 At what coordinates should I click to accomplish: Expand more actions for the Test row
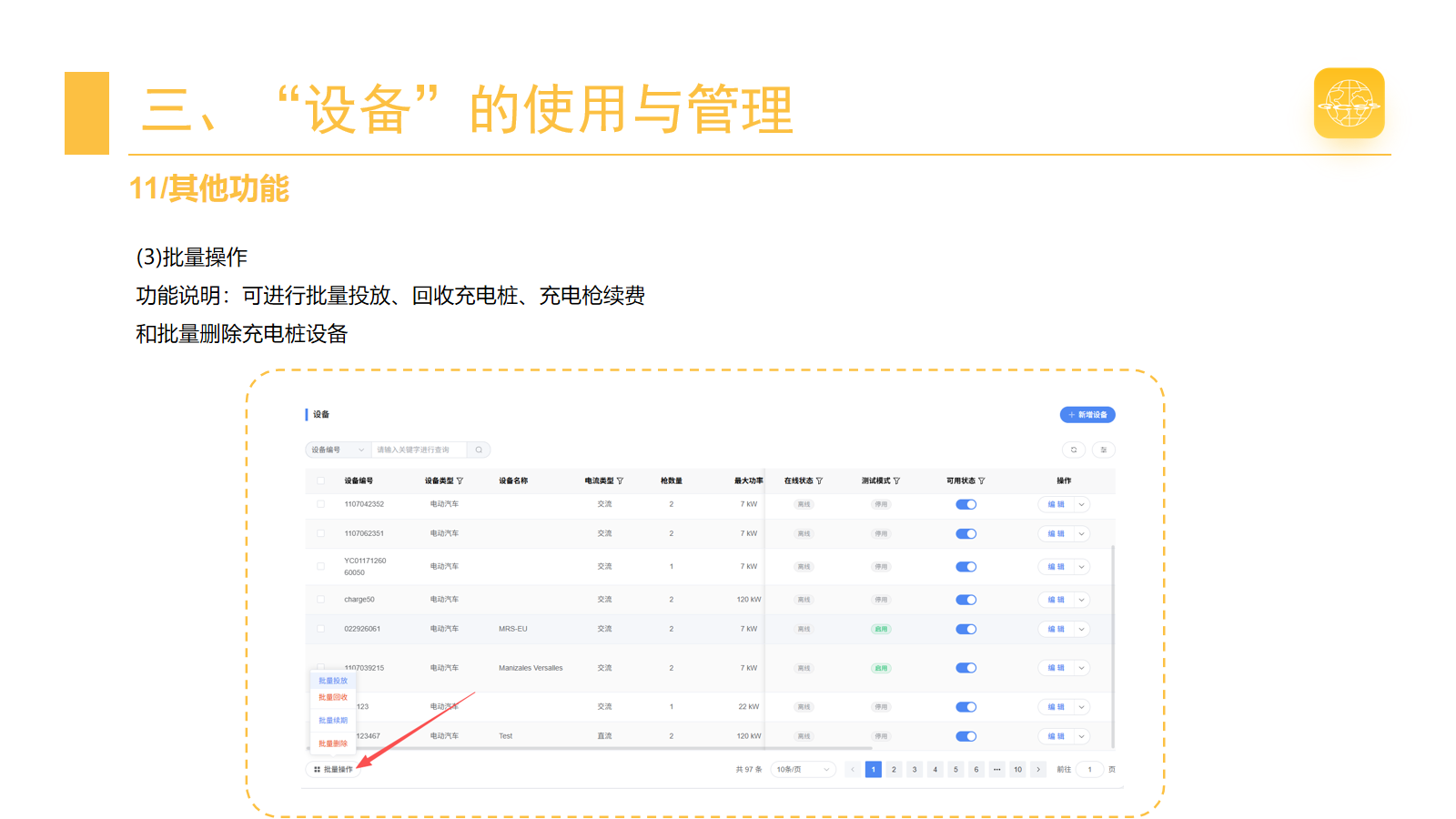click(x=1082, y=736)
